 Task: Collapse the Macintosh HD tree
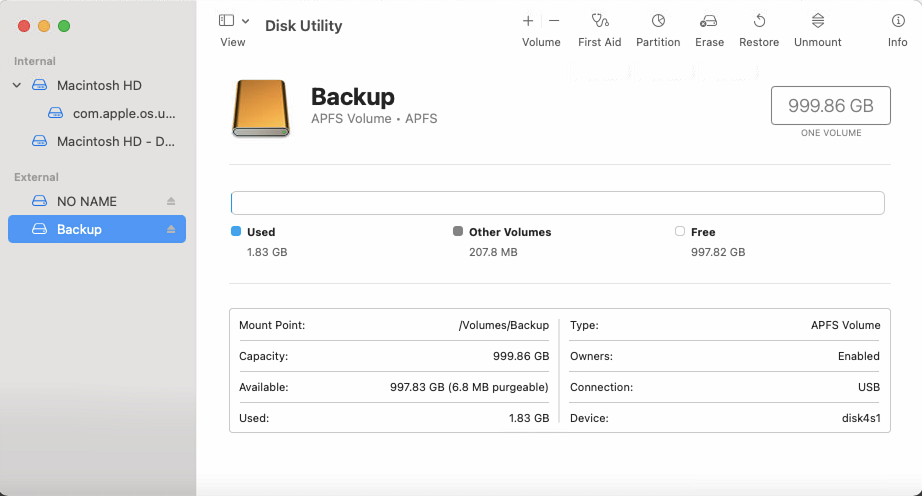(17, 85)
